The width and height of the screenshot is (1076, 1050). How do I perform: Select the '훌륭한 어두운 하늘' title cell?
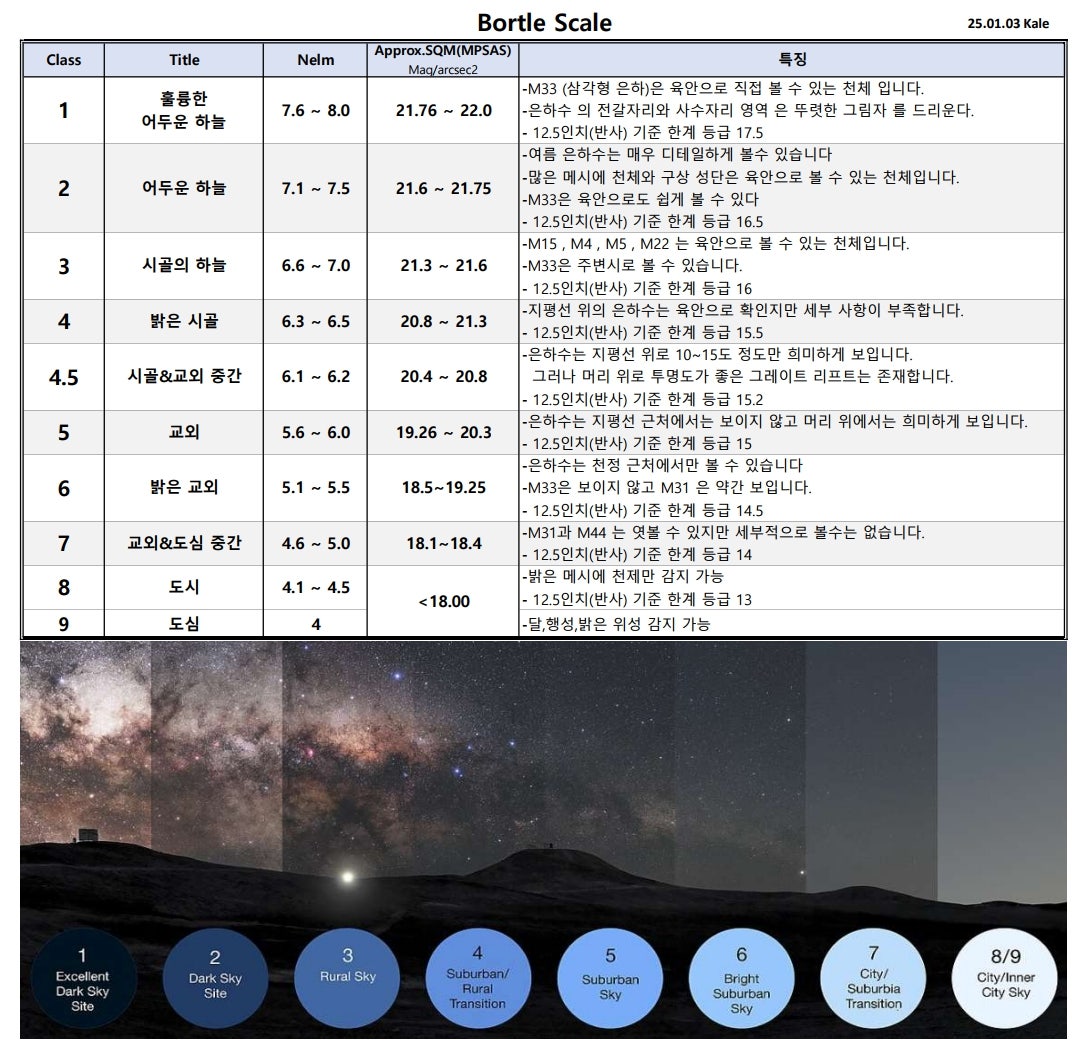pyautogui.click(x=184, y=110)
